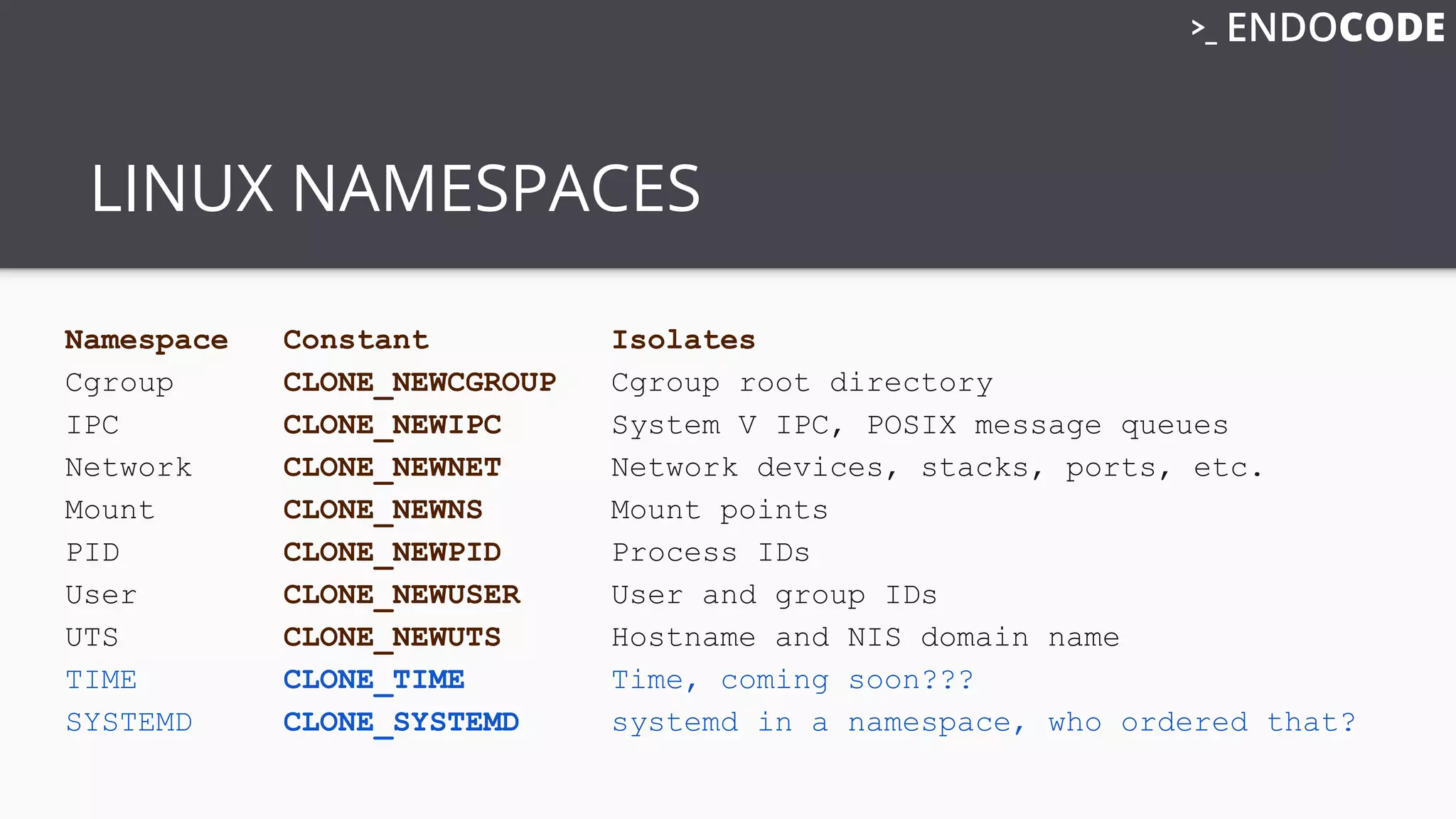This screenshot has width=1456, height=819.
Task: Click the Network namespace entry
Action: coord(129,468)
